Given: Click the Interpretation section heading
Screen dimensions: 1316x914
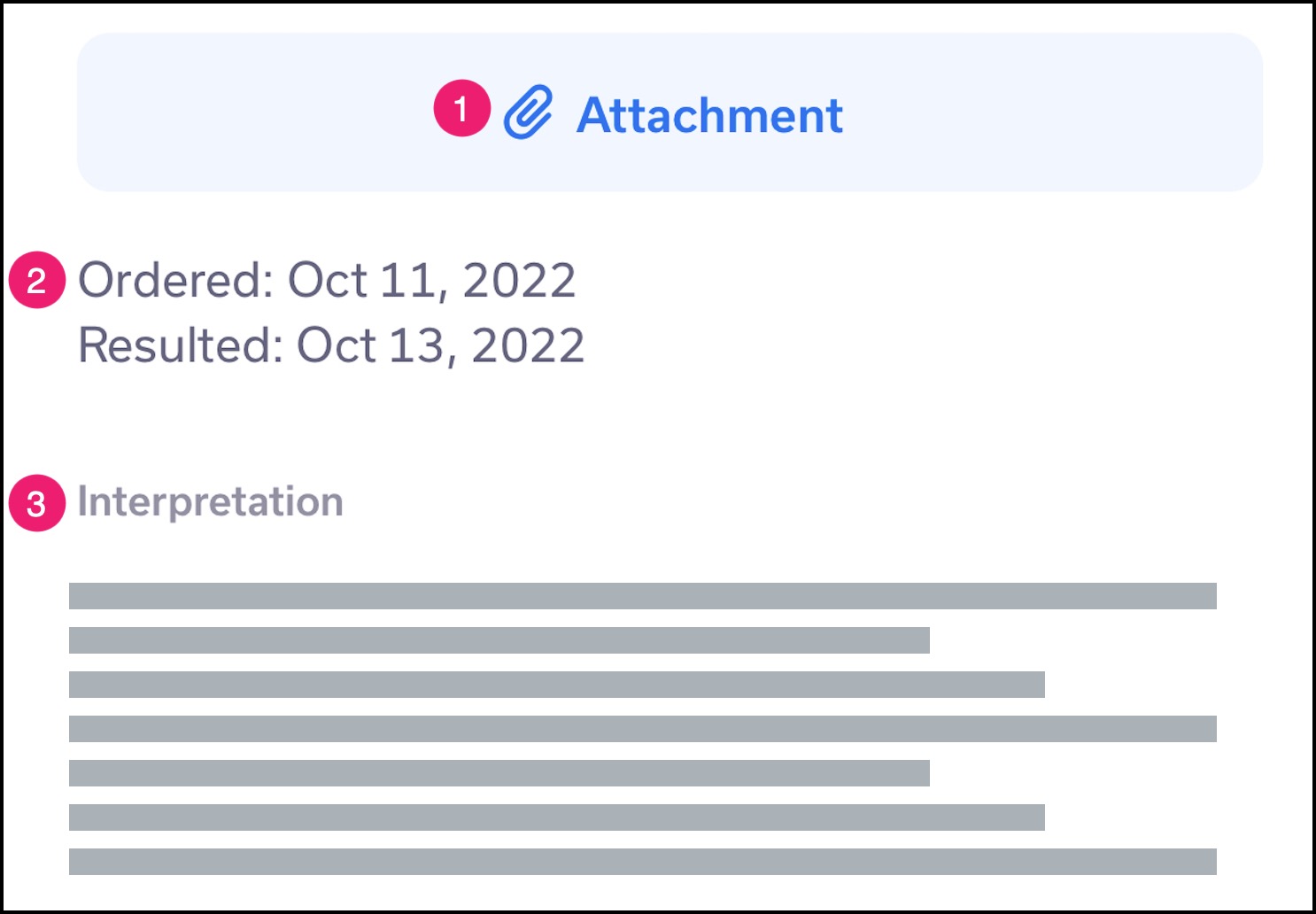Looking at the screenshot, I should point(210,502).
